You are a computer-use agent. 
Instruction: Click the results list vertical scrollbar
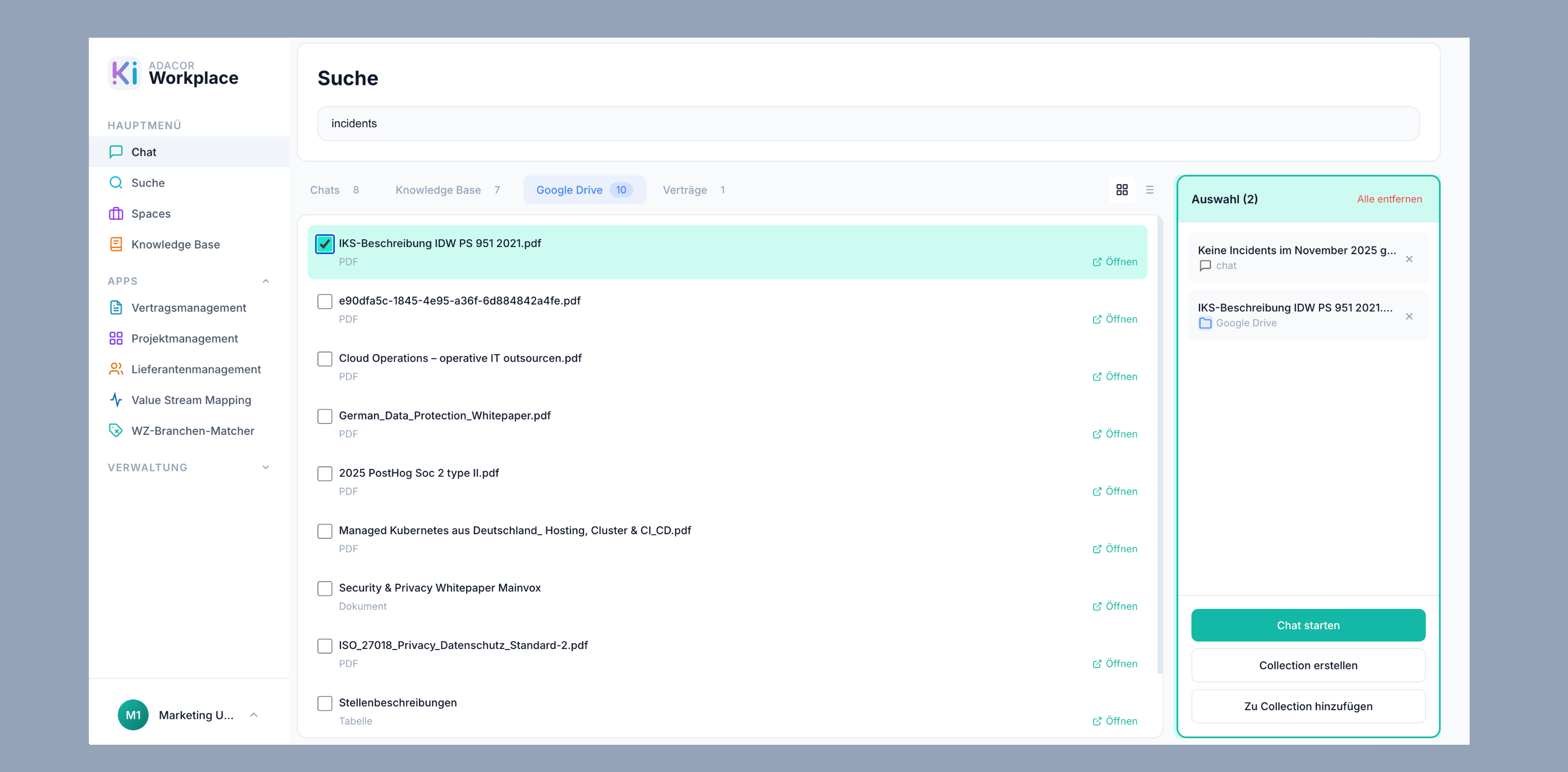[1160, 445]
